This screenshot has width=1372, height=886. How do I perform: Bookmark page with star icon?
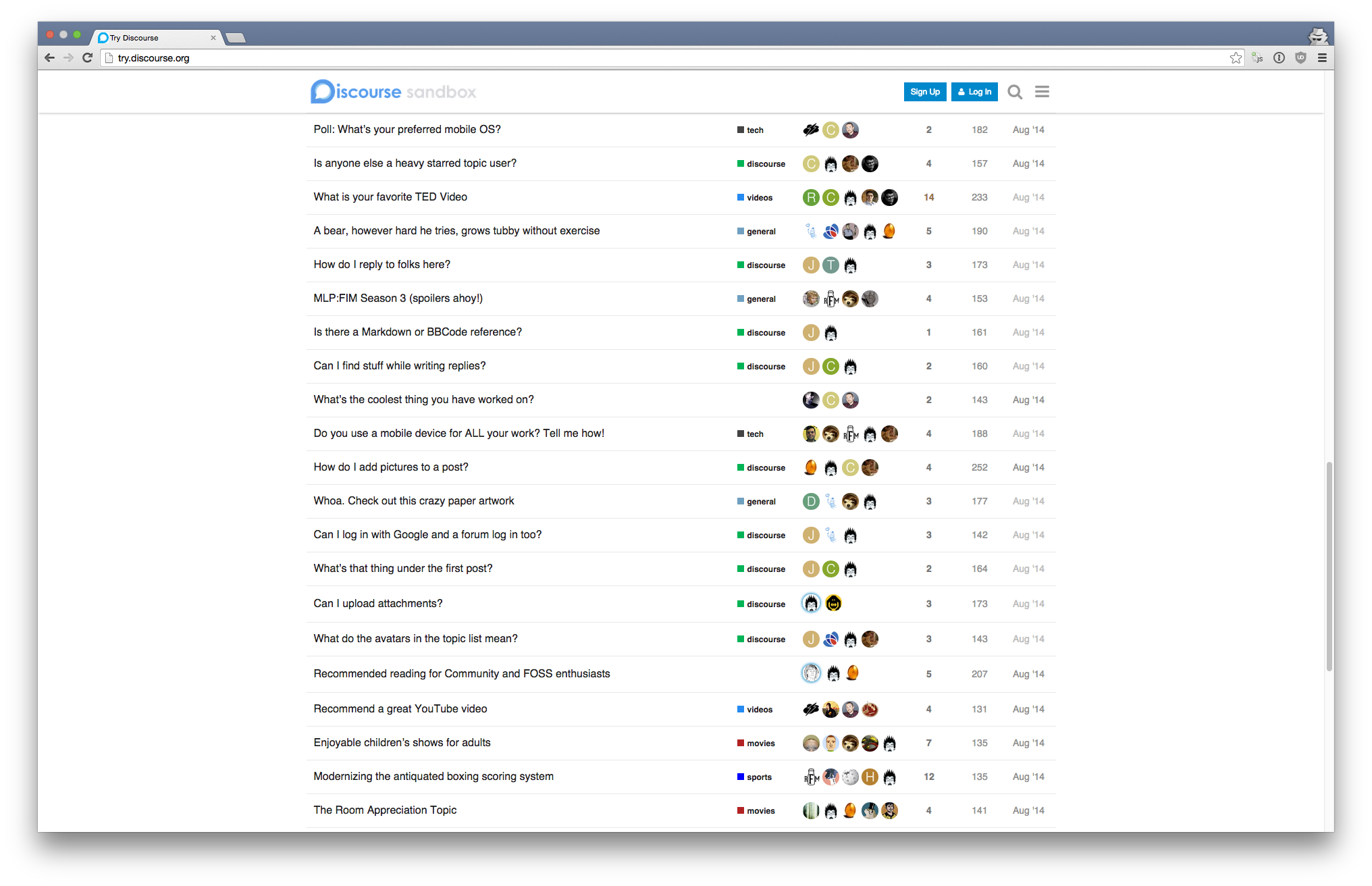click(x=1236, y=58)
